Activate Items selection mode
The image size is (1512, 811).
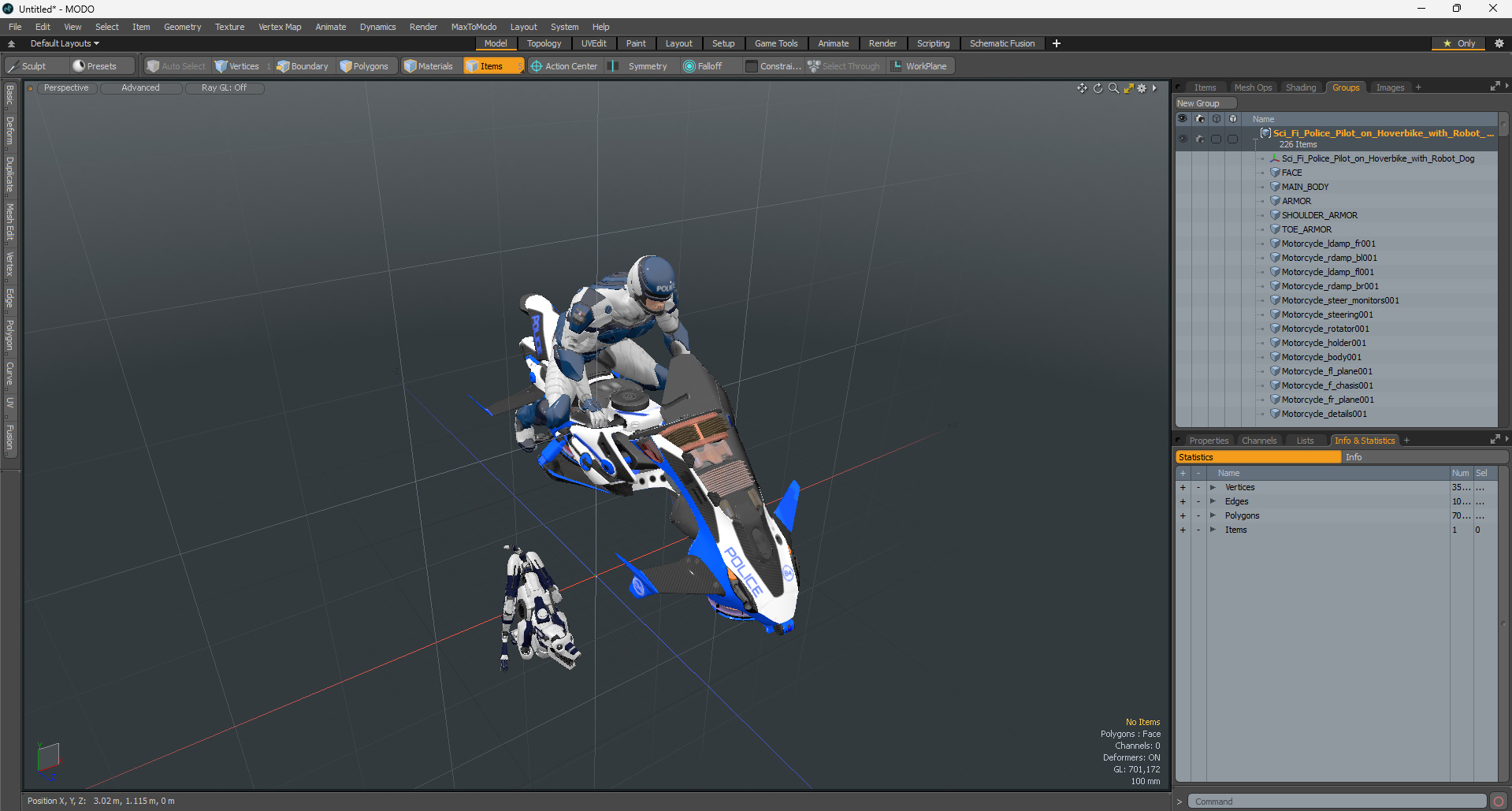493,66
